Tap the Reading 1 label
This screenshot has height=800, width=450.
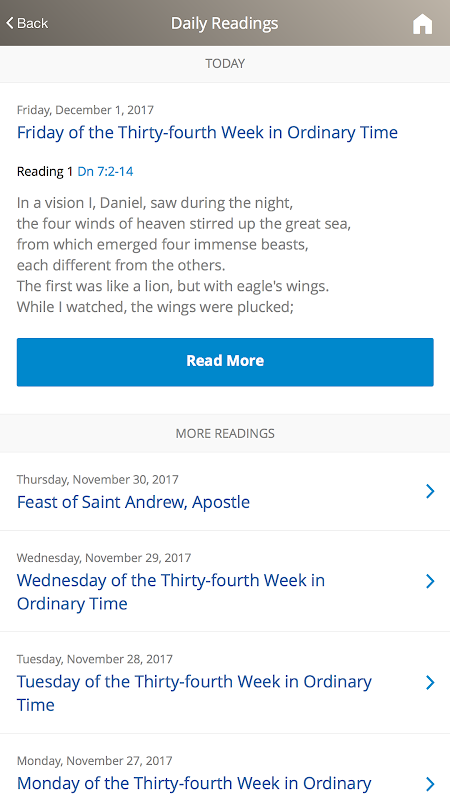(45, 171)
